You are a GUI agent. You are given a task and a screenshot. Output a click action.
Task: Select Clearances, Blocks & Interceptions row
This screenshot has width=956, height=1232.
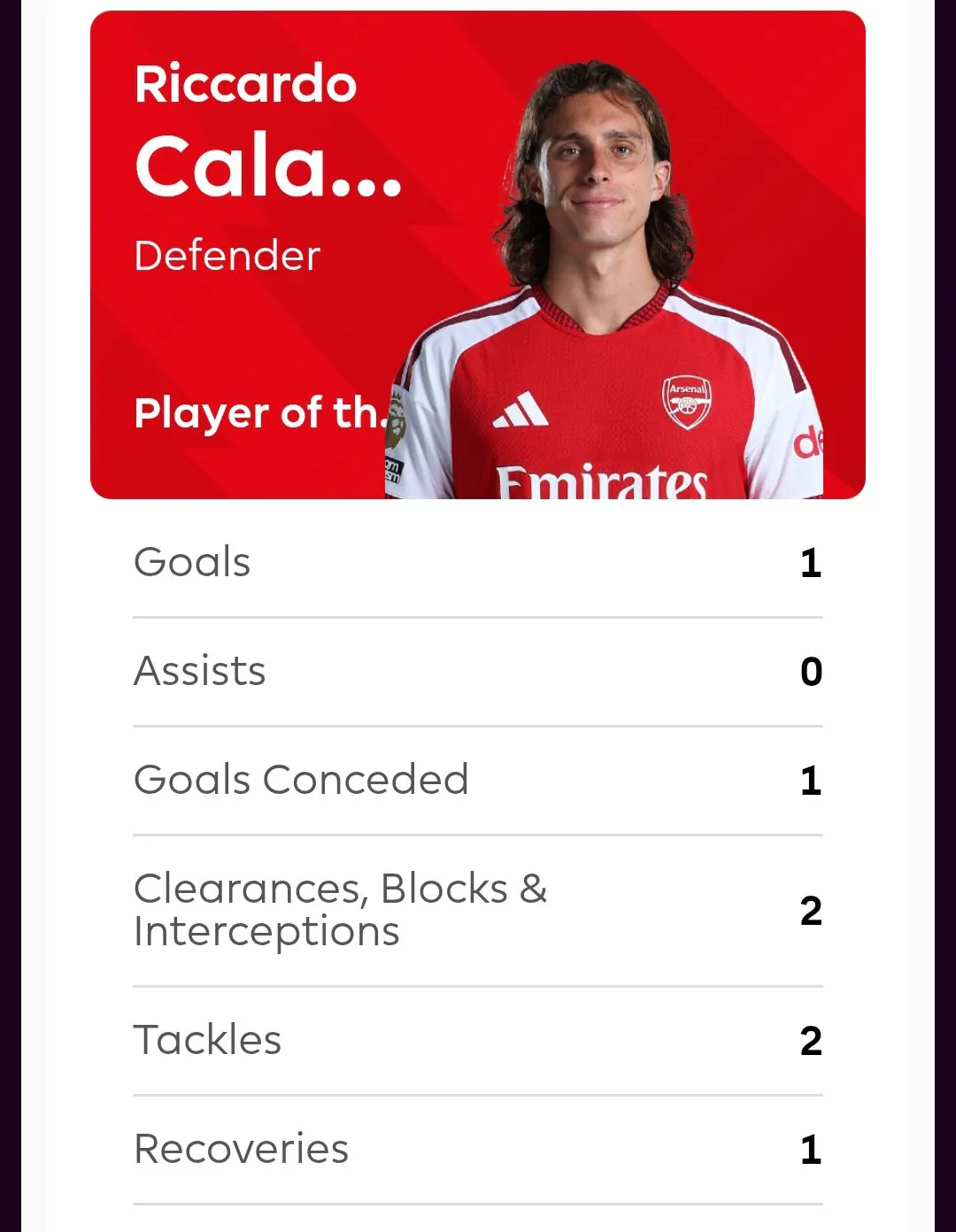(x=478, y=911)
